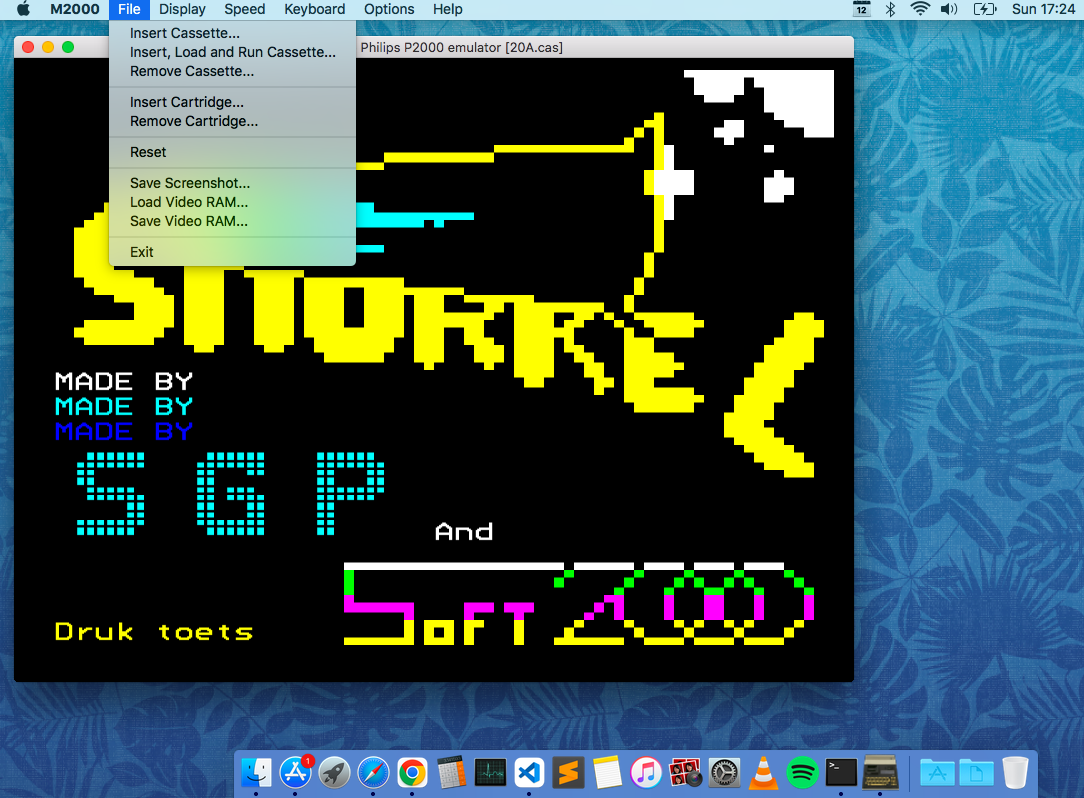The height and width of the screenshot is (798, 1084).
Task: Click the battery status icon
Action: coord(984,9)
